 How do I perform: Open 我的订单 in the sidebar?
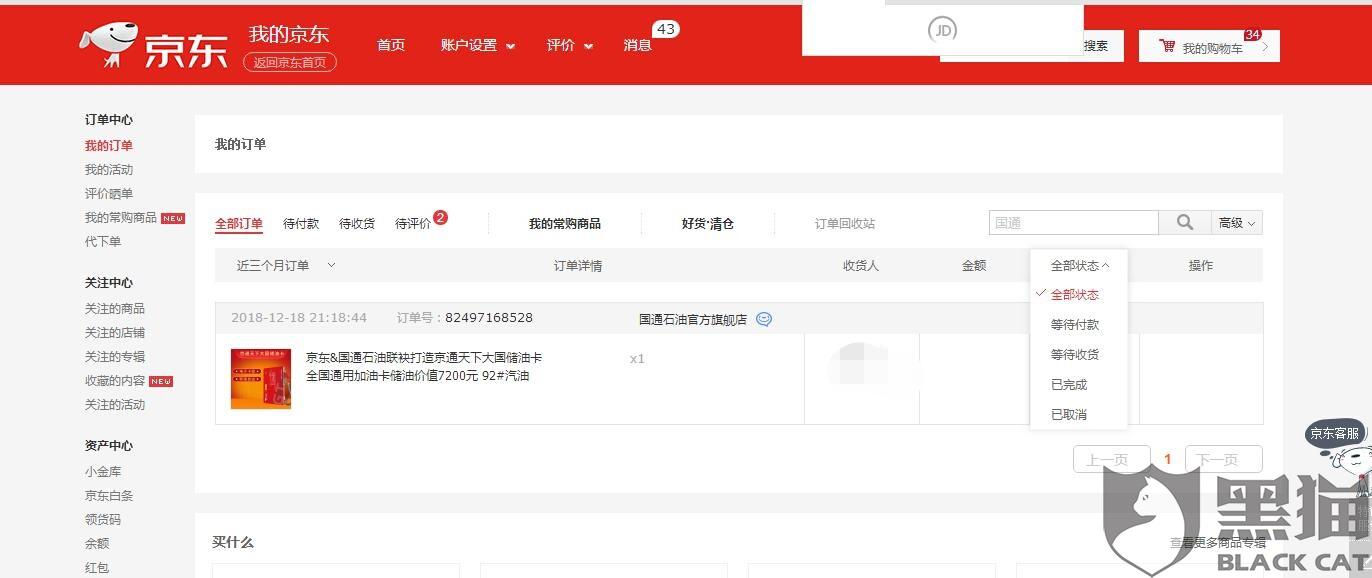109,145
